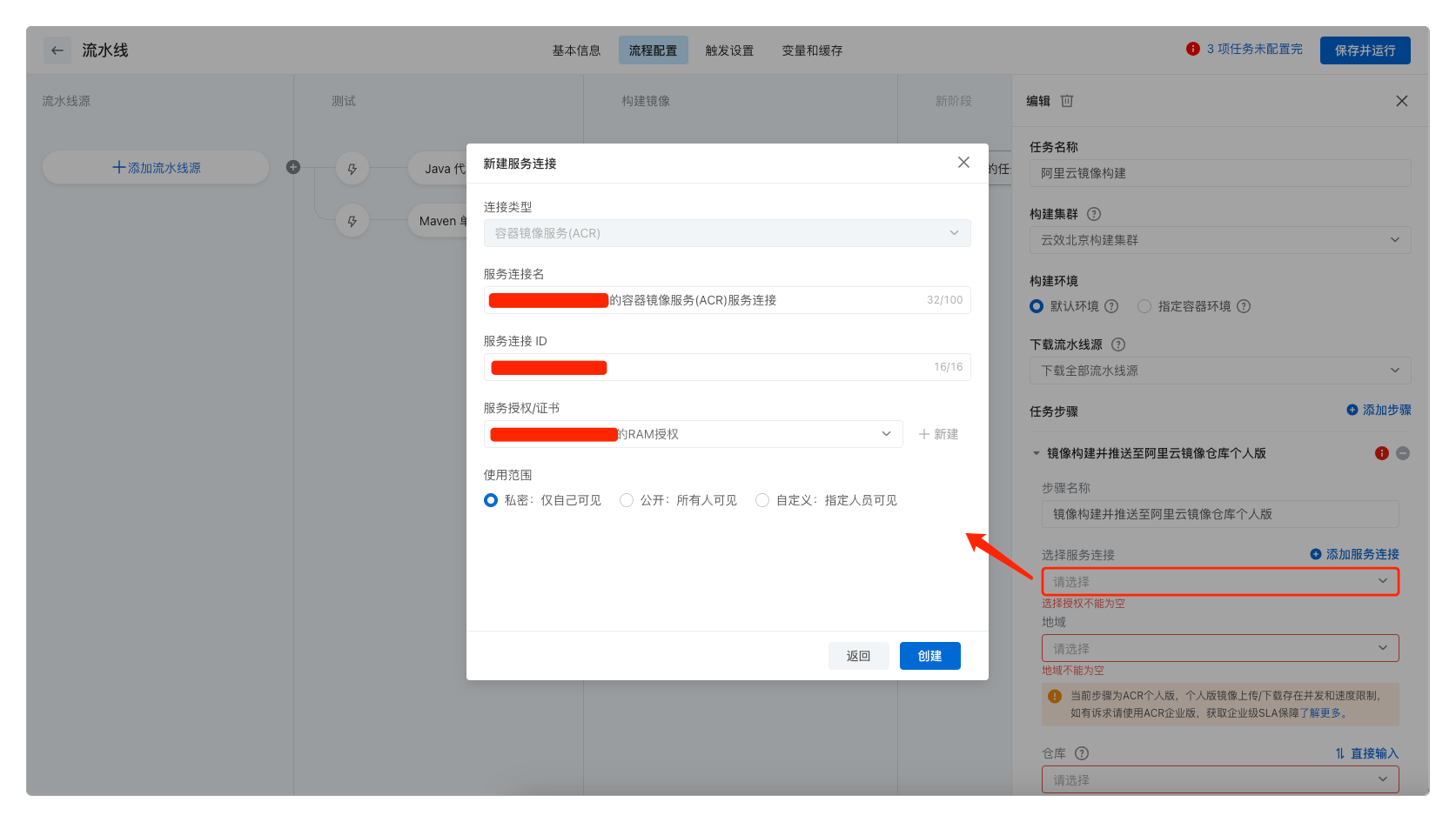
Task: Open the 仓库 dropdown
Action: pyautogui.click(x=1220, y=779)
